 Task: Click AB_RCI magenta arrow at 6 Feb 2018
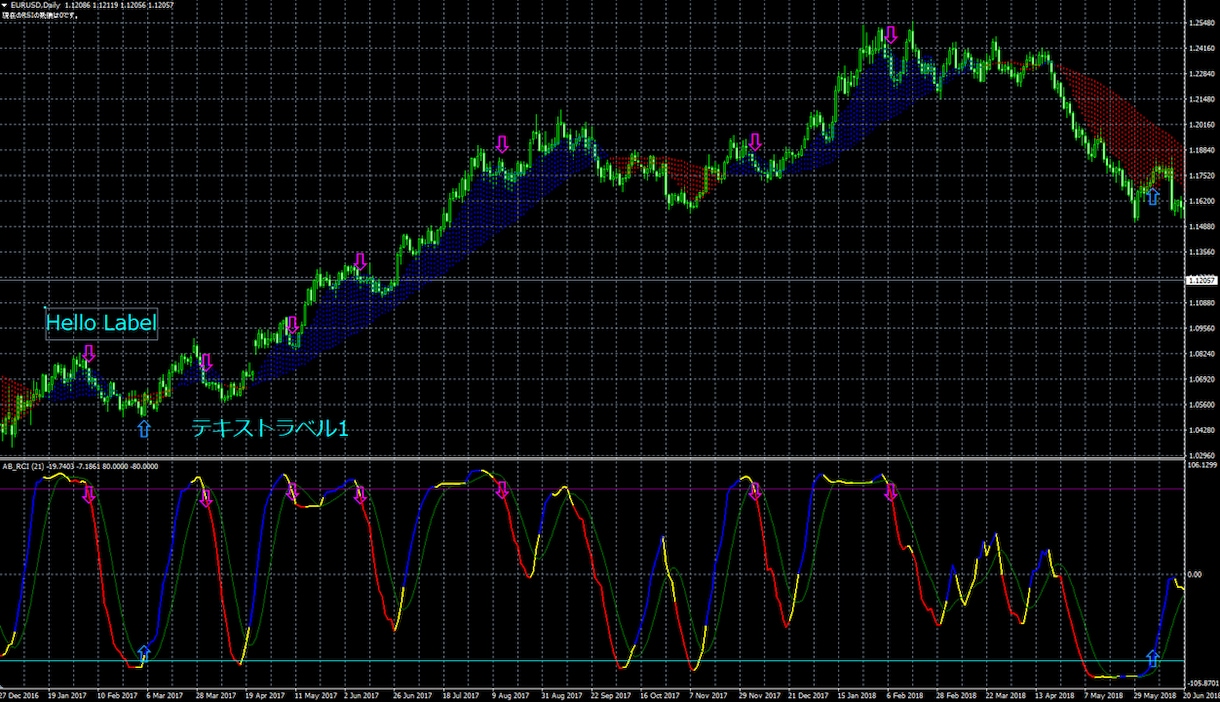click(x=891, y=491)
